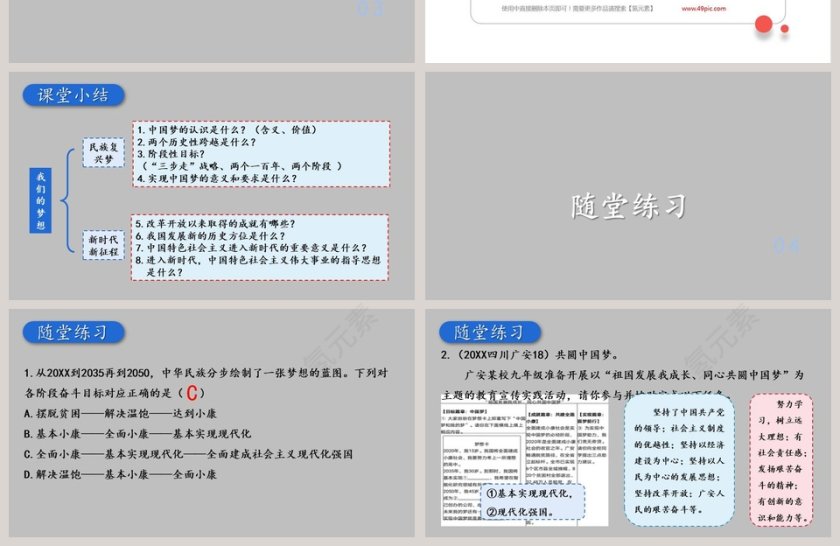Screen dimensions: 840x546
Task: Select question 1 stem starting 从20XX到2035
Action: [x=206, y=383]
